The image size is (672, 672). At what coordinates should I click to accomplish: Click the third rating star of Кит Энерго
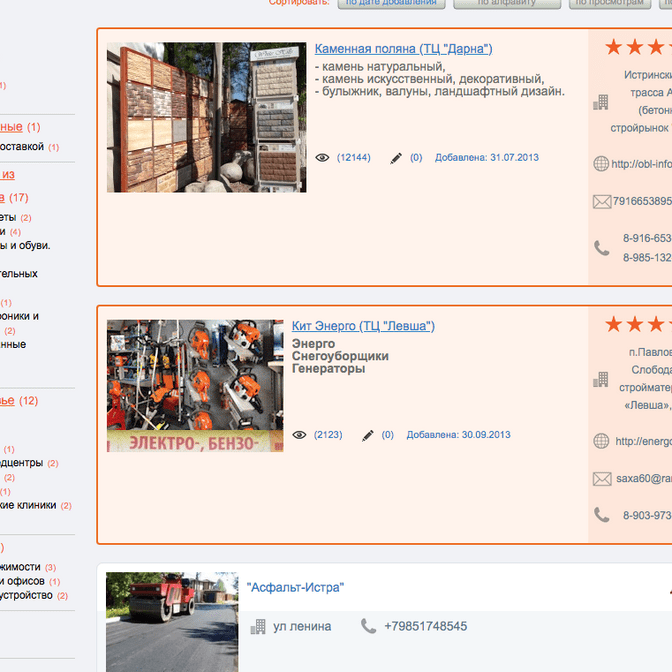pyautogui.click(x=656, y=324)
